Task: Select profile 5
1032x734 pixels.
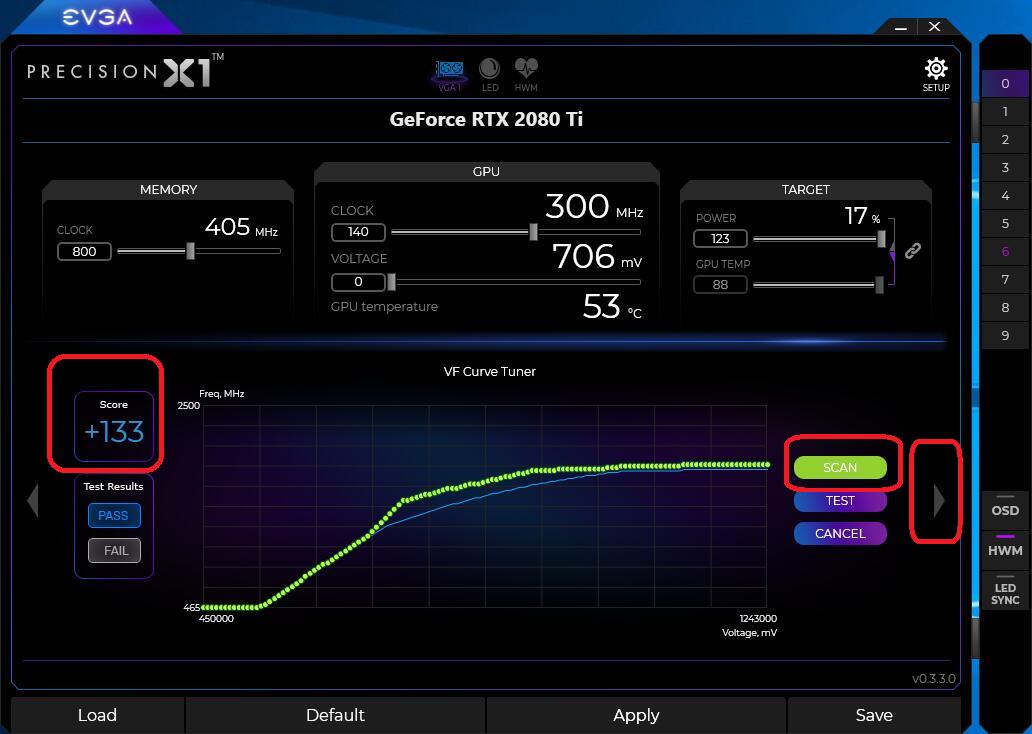Action: pyautogui.click(x=1005, y=223)
